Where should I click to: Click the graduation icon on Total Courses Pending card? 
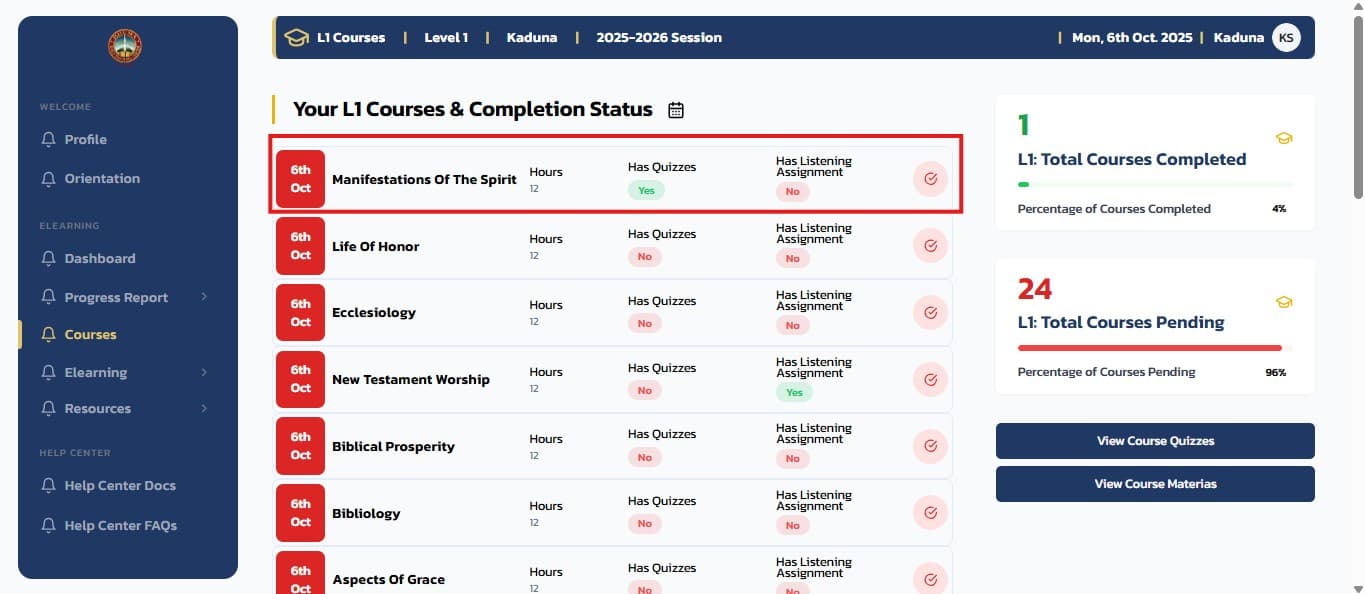[1285, 300]
